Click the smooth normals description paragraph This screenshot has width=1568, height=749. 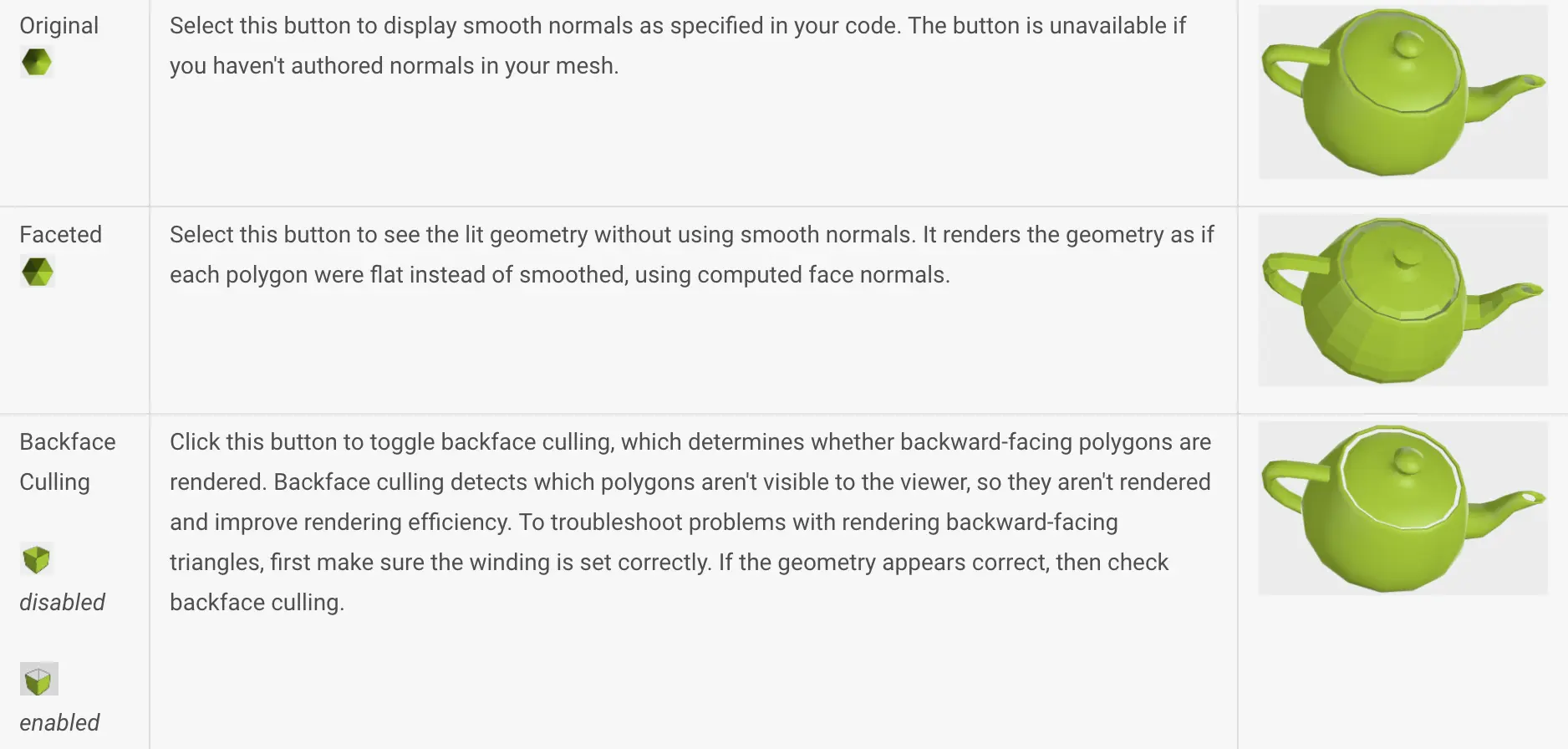coord(678,46)
